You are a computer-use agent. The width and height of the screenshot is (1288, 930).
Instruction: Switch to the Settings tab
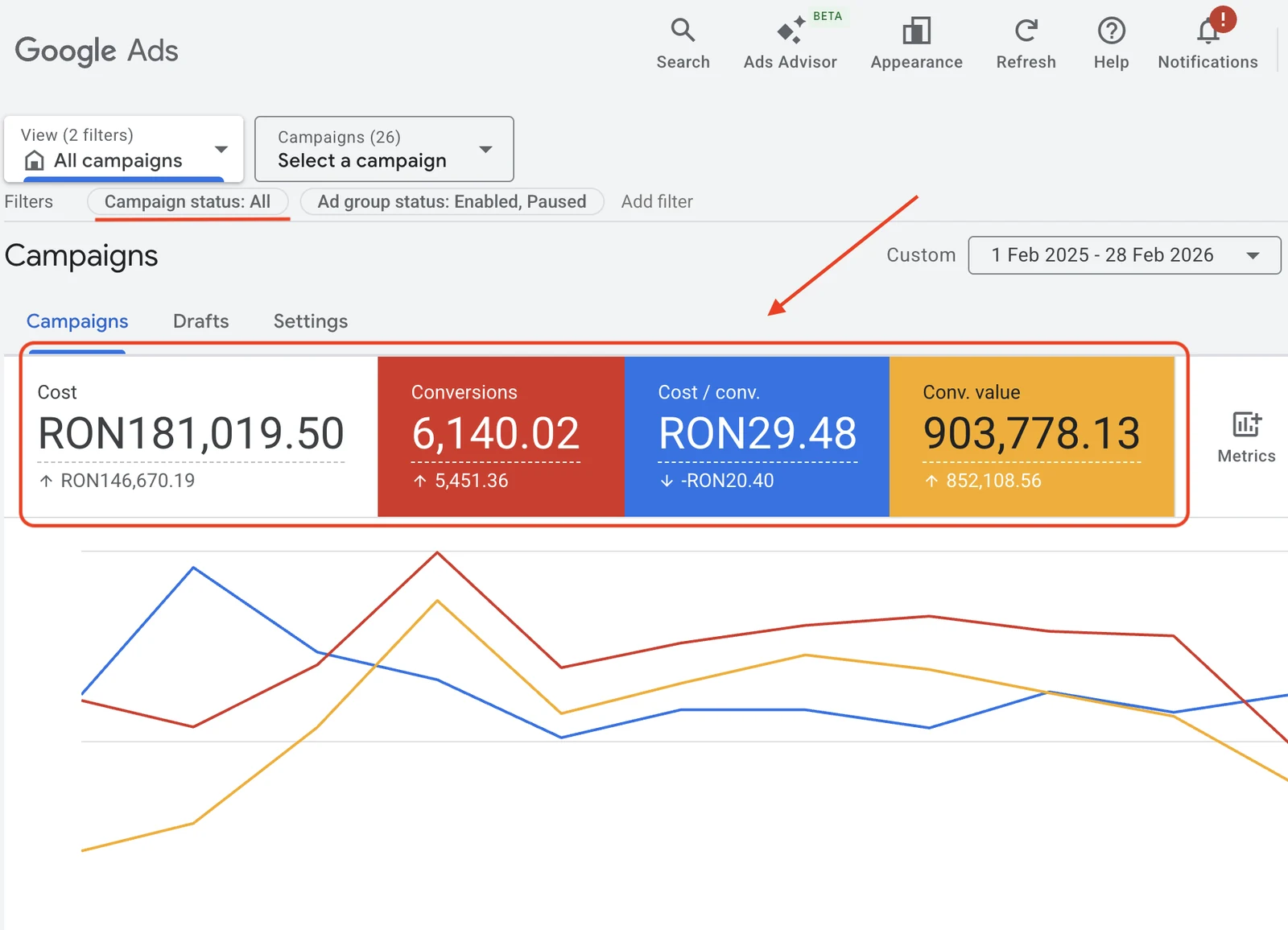coord(311,321)
